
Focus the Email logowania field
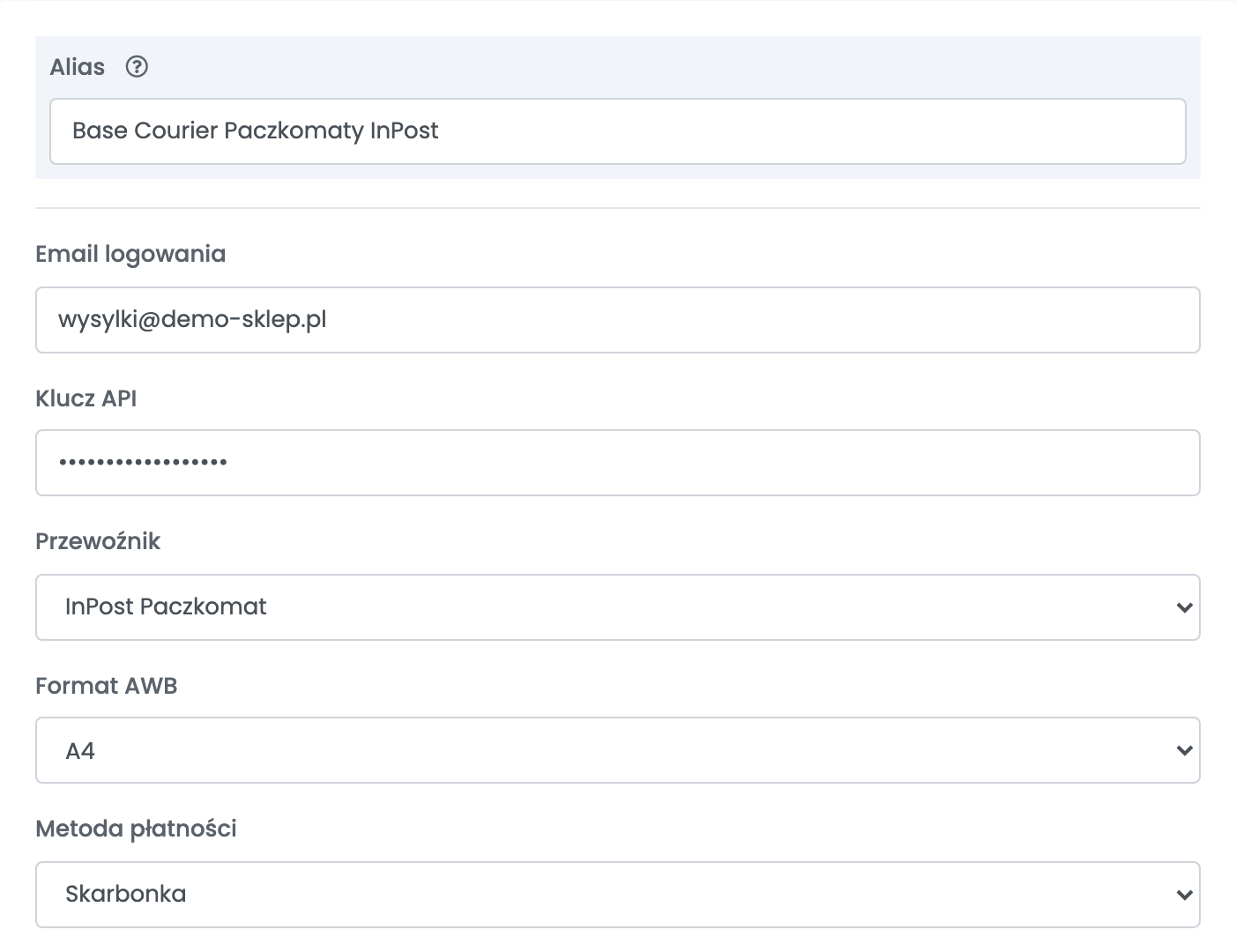coord(617,320)
